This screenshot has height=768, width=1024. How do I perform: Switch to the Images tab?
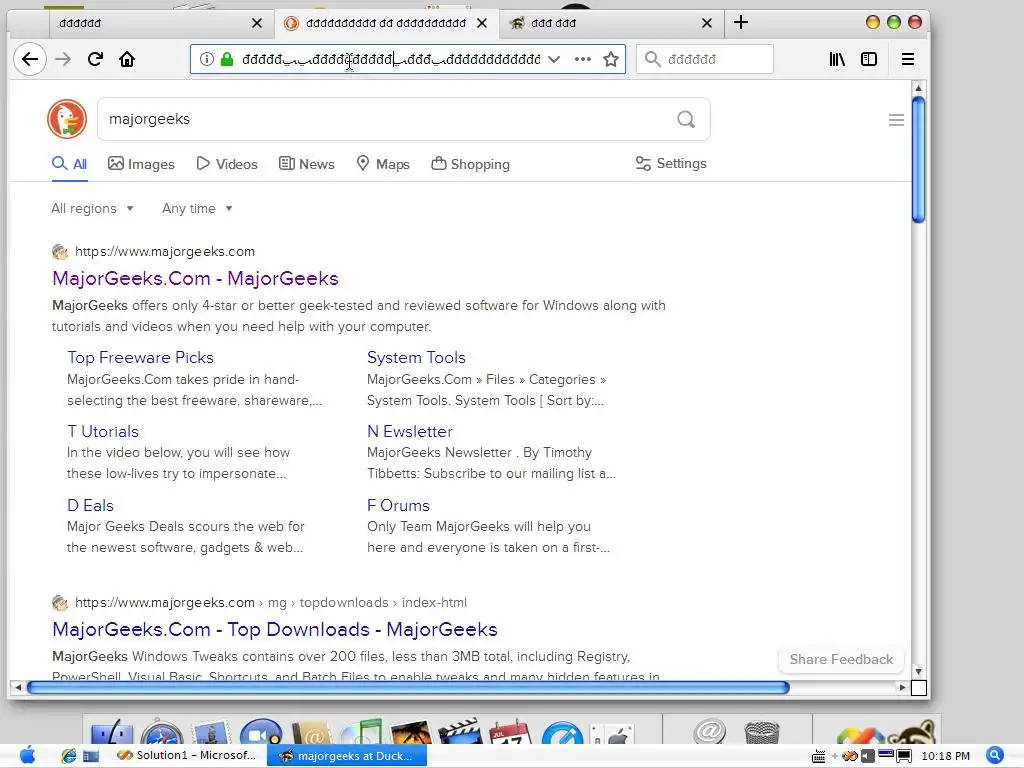coord(142,164)
